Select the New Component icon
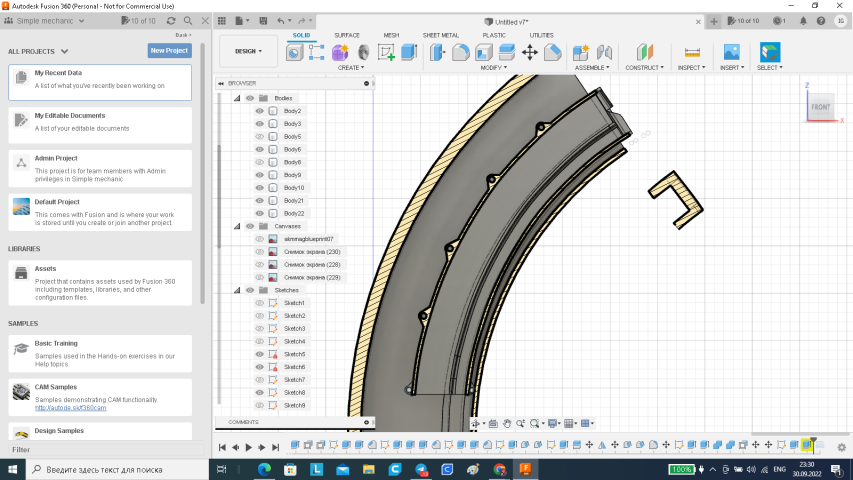This screenshot has width=853, height=480. click(x=580, y=52)
